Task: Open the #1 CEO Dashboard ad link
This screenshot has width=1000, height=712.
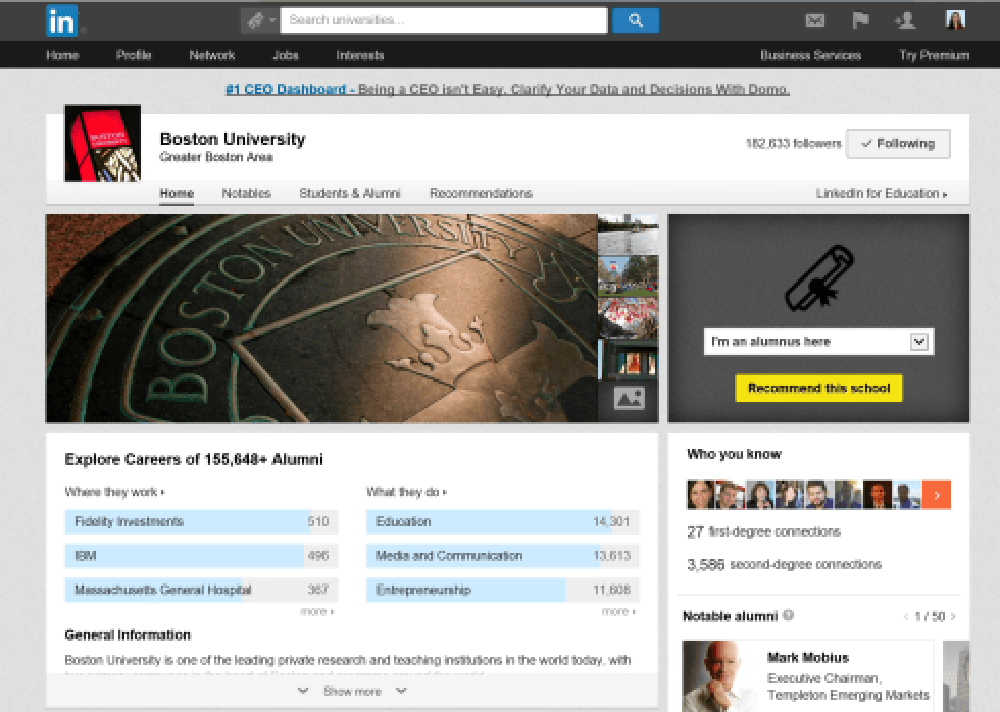Action: coord(507,89)
